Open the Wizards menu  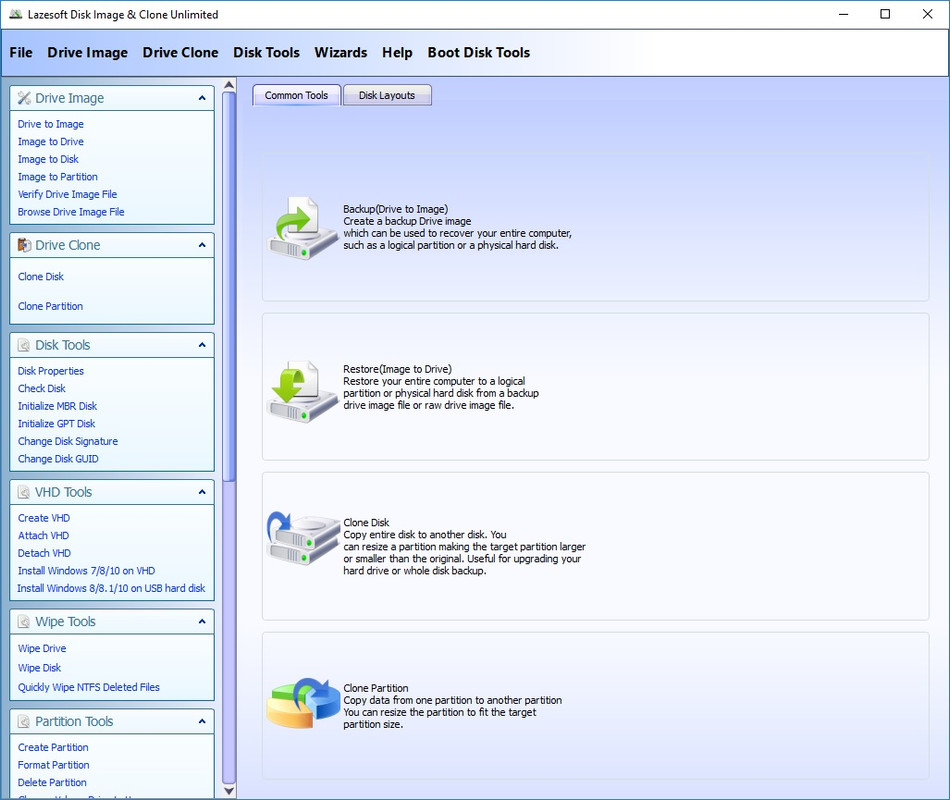[x=340, y=53]
